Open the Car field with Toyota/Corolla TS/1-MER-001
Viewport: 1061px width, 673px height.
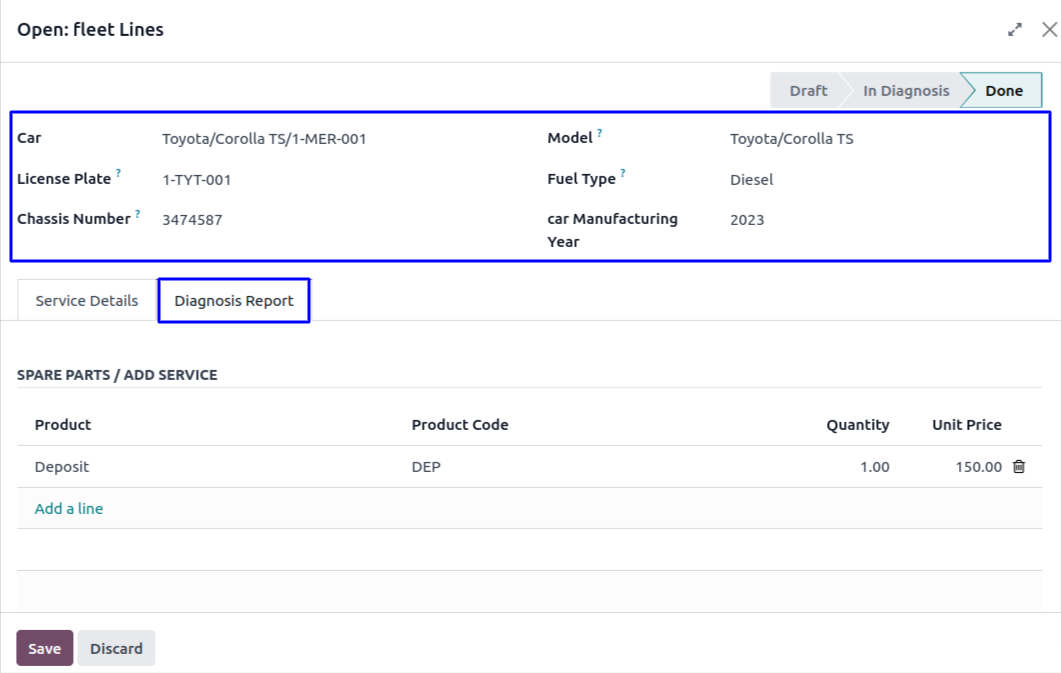tap(264, 139)
